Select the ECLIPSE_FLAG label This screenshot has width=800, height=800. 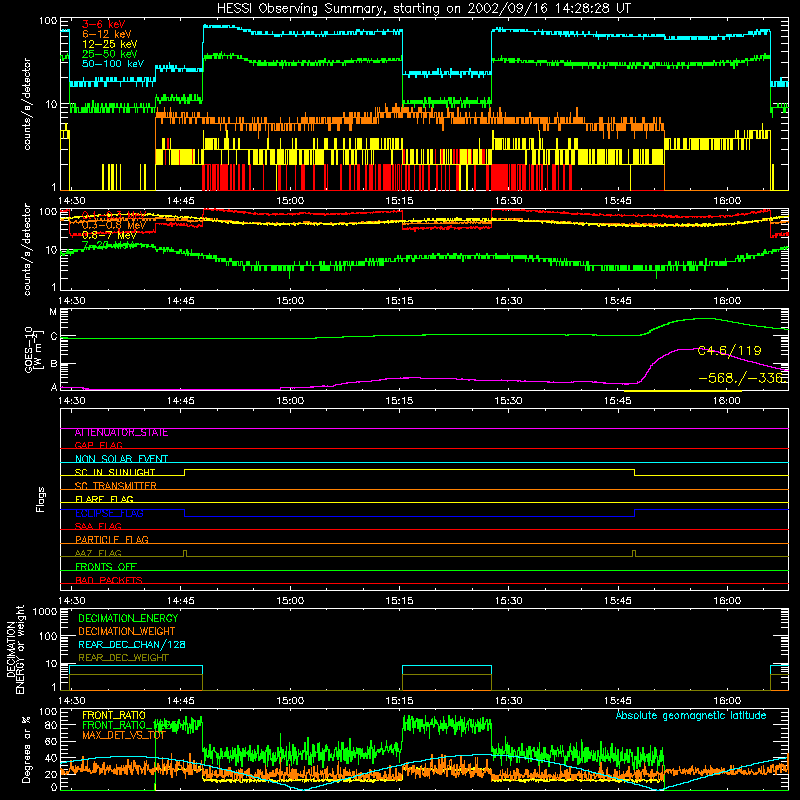pos(109,513)
